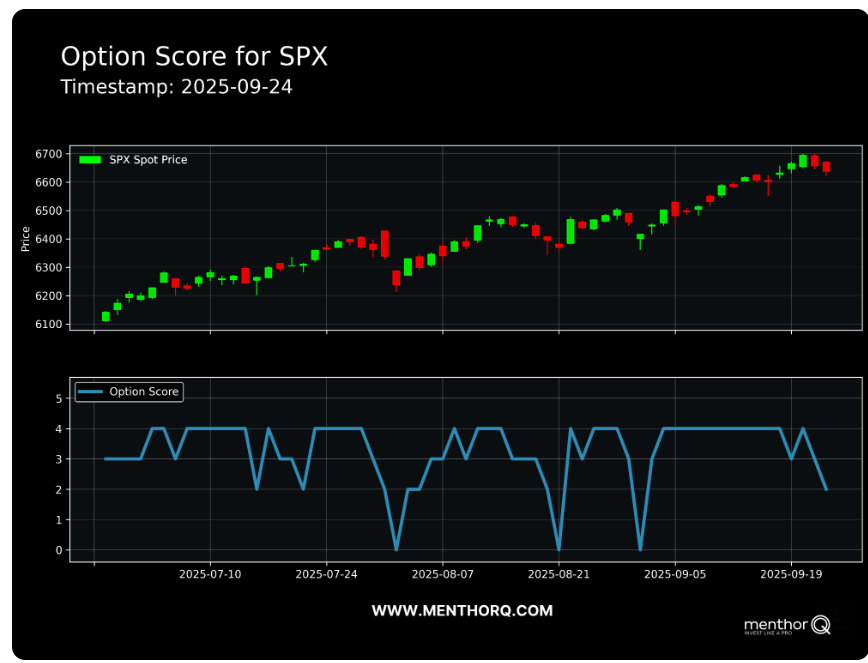Click the 6100 price axis tick label
The image size is (868, 663).
(49, 324)
